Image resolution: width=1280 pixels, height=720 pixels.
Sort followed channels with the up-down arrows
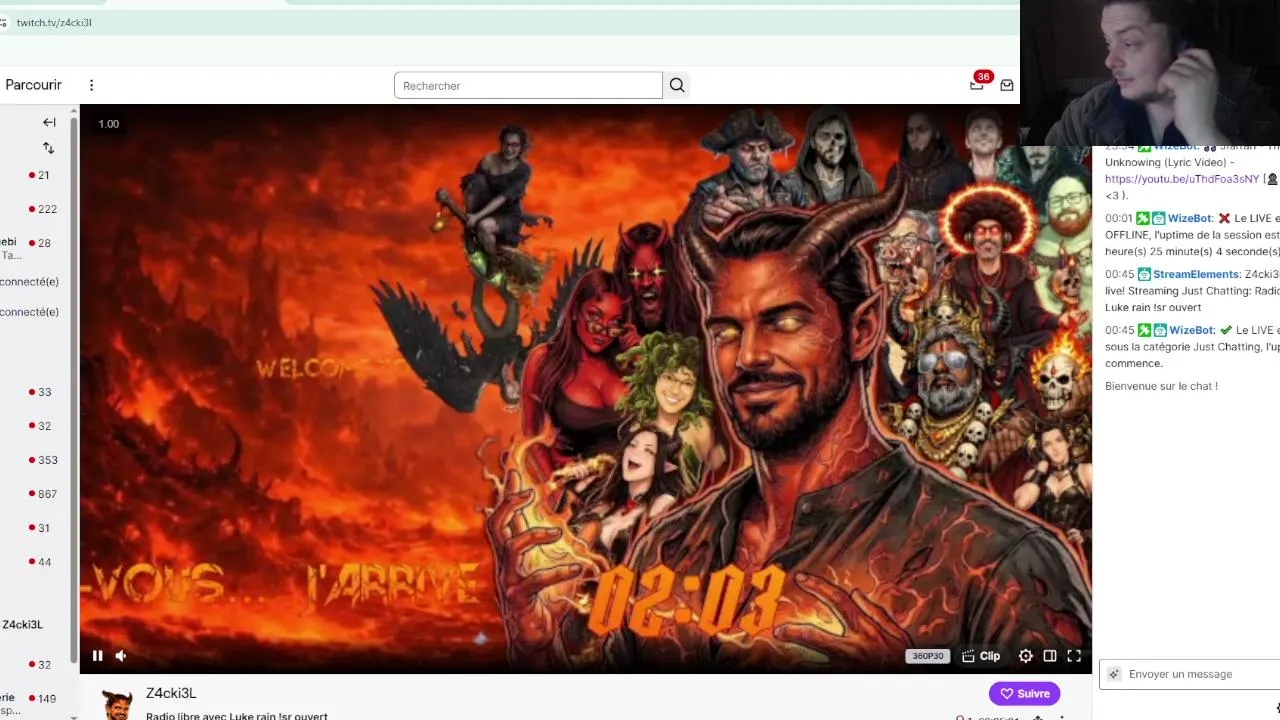click(48, 148)
